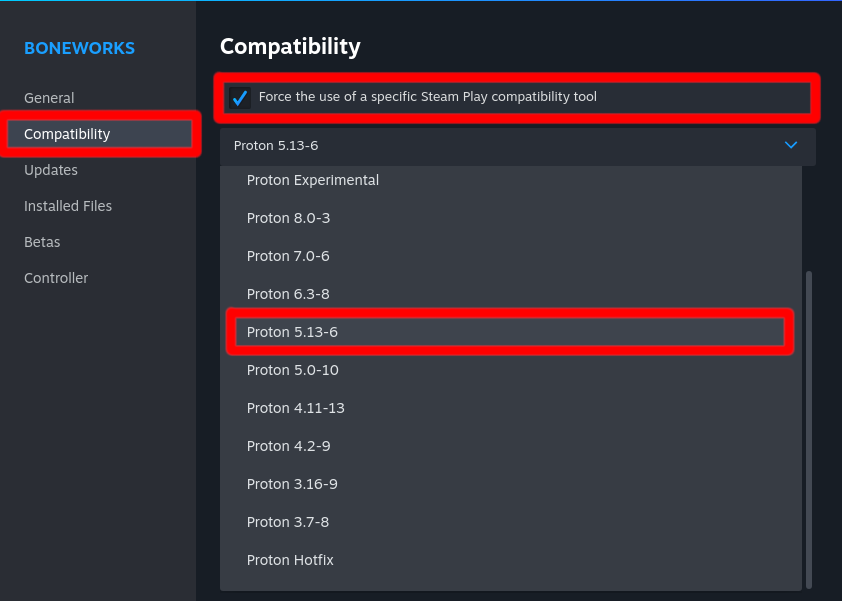
Task: Choose the highlighted Proton 5.13-6 entry
Action: [292, 332]
